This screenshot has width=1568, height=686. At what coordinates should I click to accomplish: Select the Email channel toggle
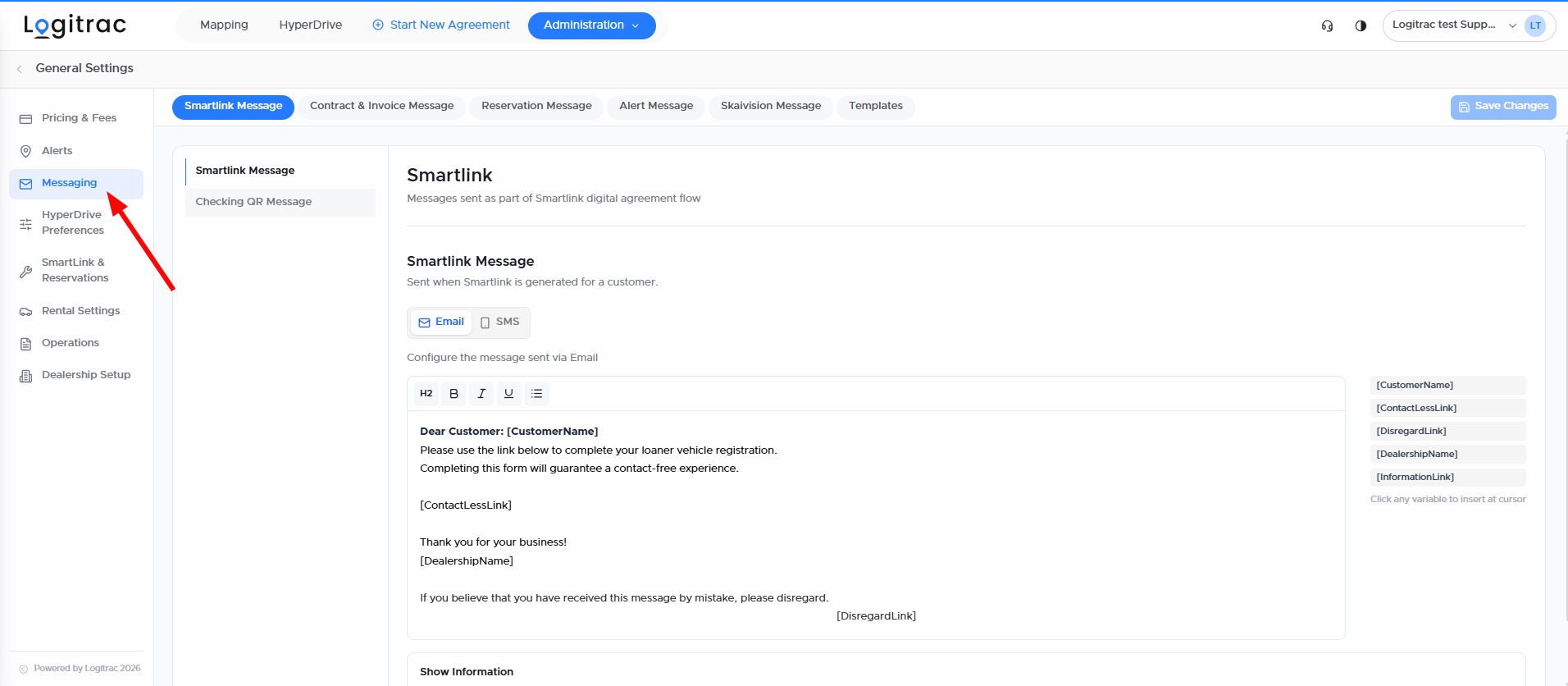pyautogui.click(x=441, y=322)
